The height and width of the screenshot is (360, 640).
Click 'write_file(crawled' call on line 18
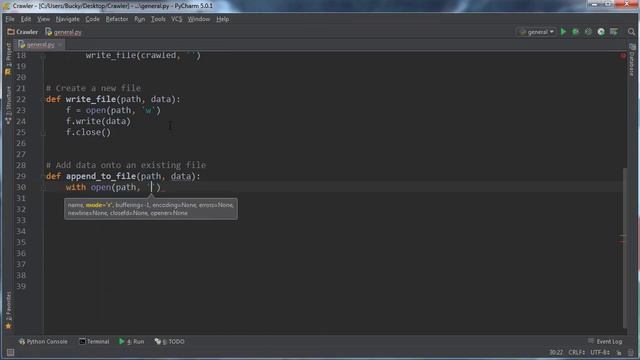(x=131, y=55)
